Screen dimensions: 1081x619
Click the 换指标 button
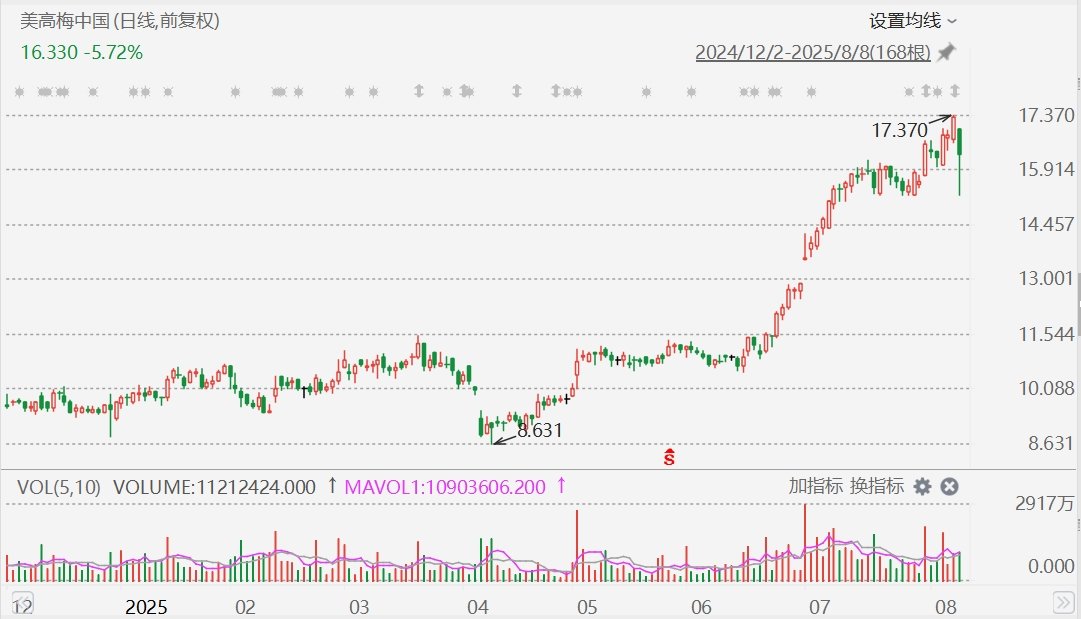[x=876, y=487]
